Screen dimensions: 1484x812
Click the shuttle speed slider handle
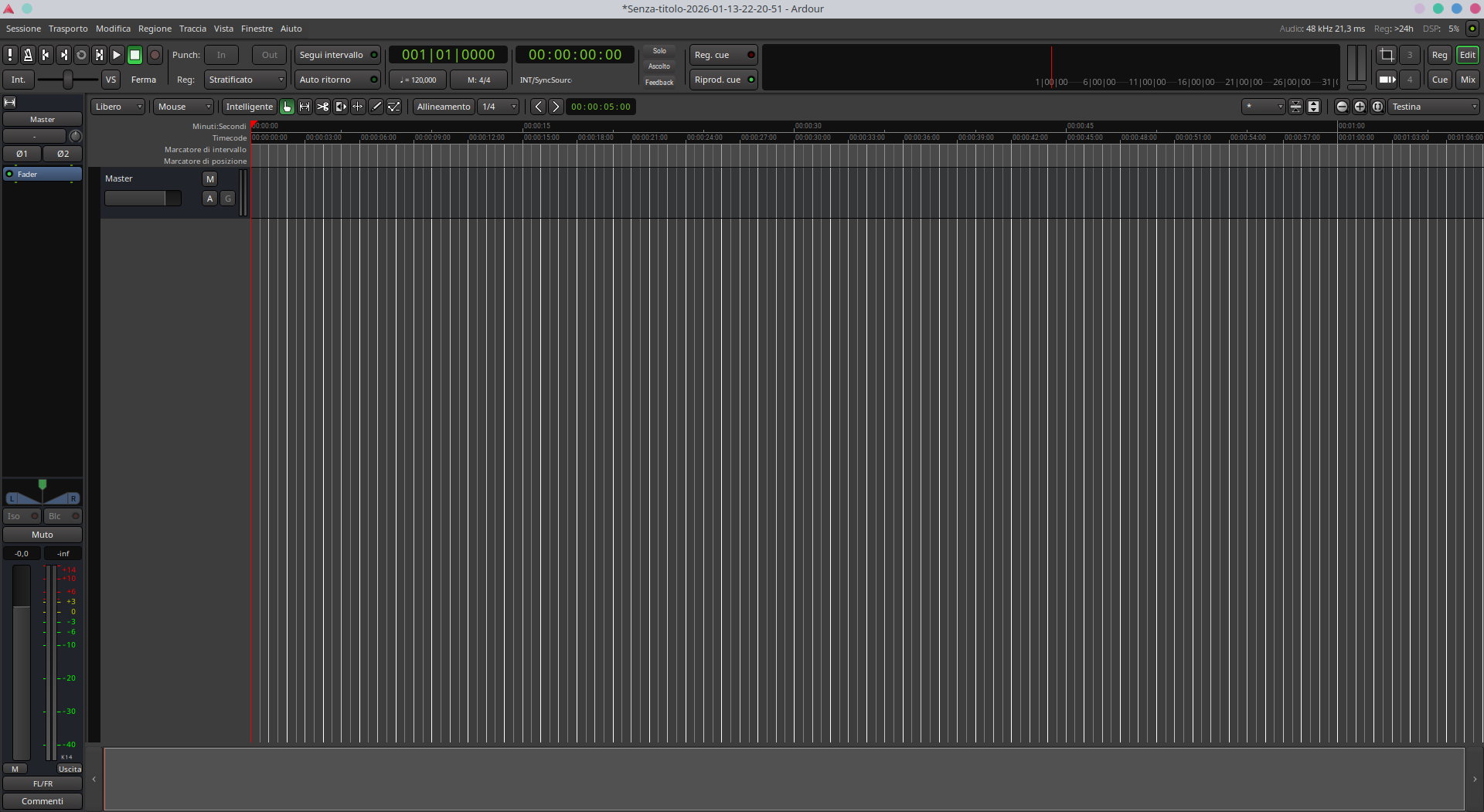pyautogui.click(x=68, y=80)
